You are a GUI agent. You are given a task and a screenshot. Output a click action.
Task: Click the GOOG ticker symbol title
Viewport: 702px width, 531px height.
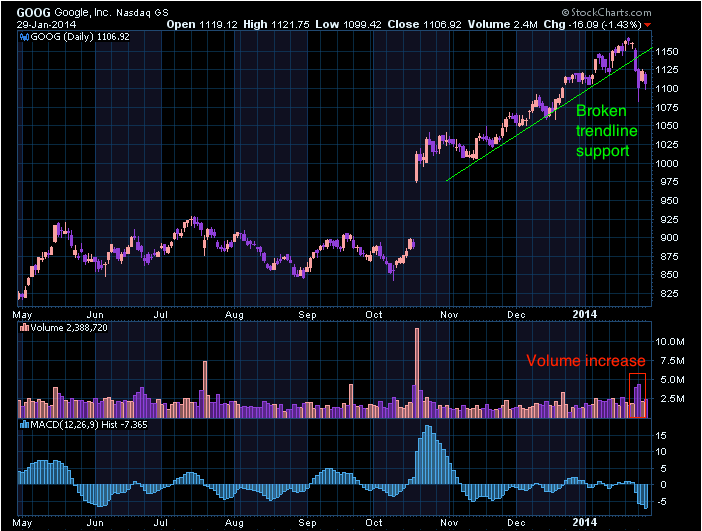pyautogui.click(x=33, y=13)
